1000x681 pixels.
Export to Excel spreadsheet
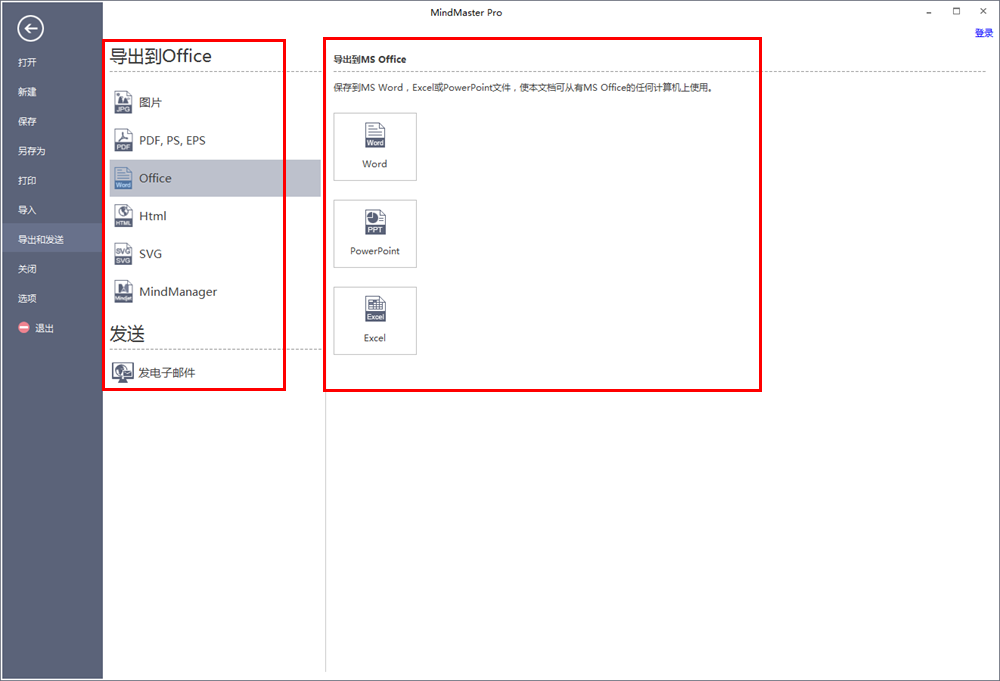pyautogui.click(x=375, y=320)
